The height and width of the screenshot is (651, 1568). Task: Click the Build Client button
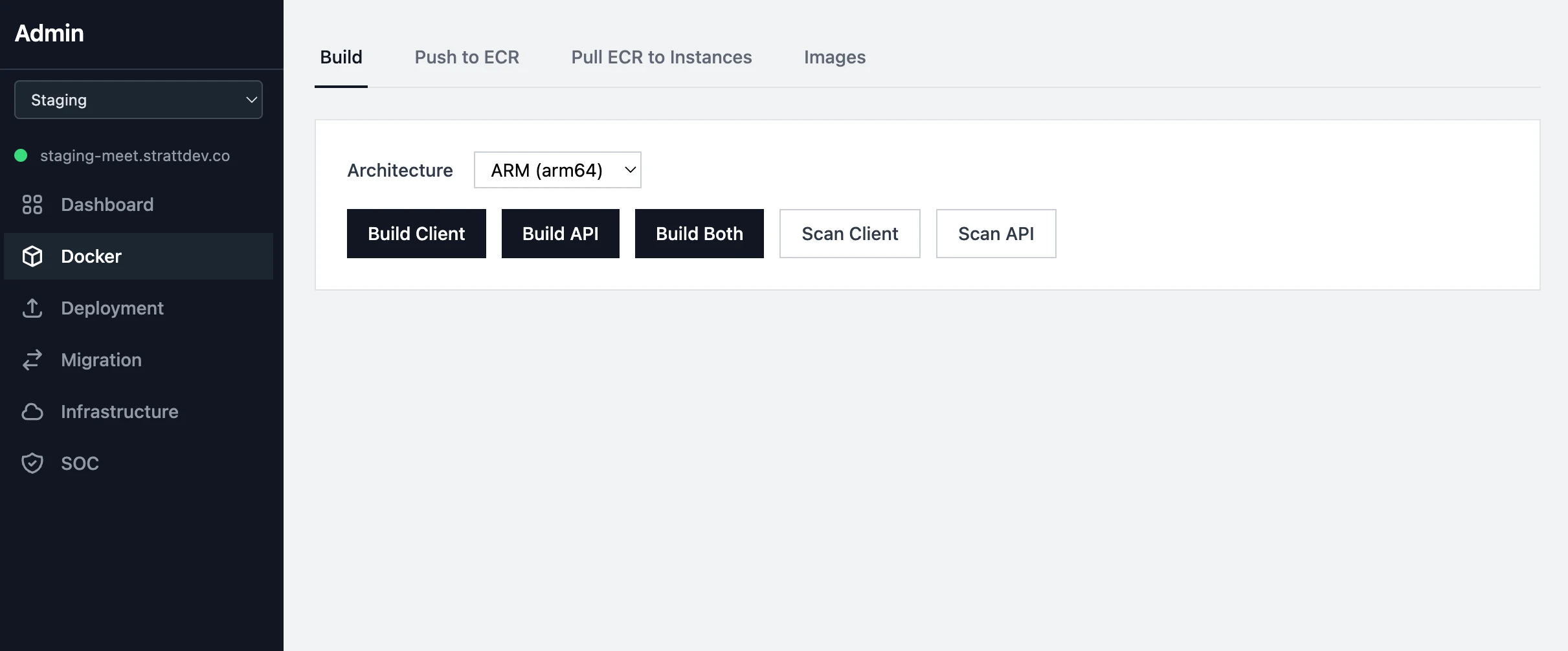[416, 234]
